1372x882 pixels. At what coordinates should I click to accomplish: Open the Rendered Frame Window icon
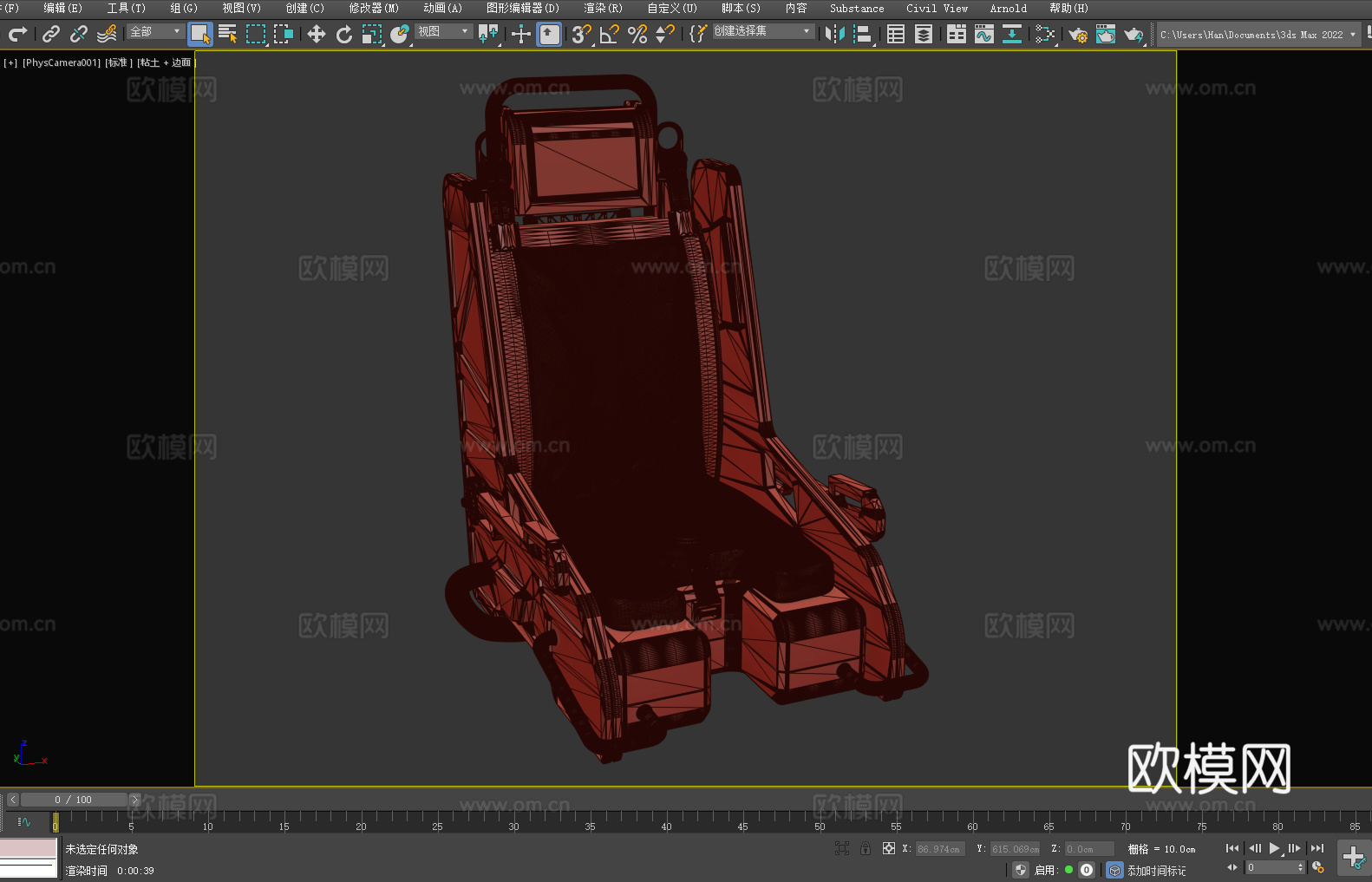[x=1106, y=34]
